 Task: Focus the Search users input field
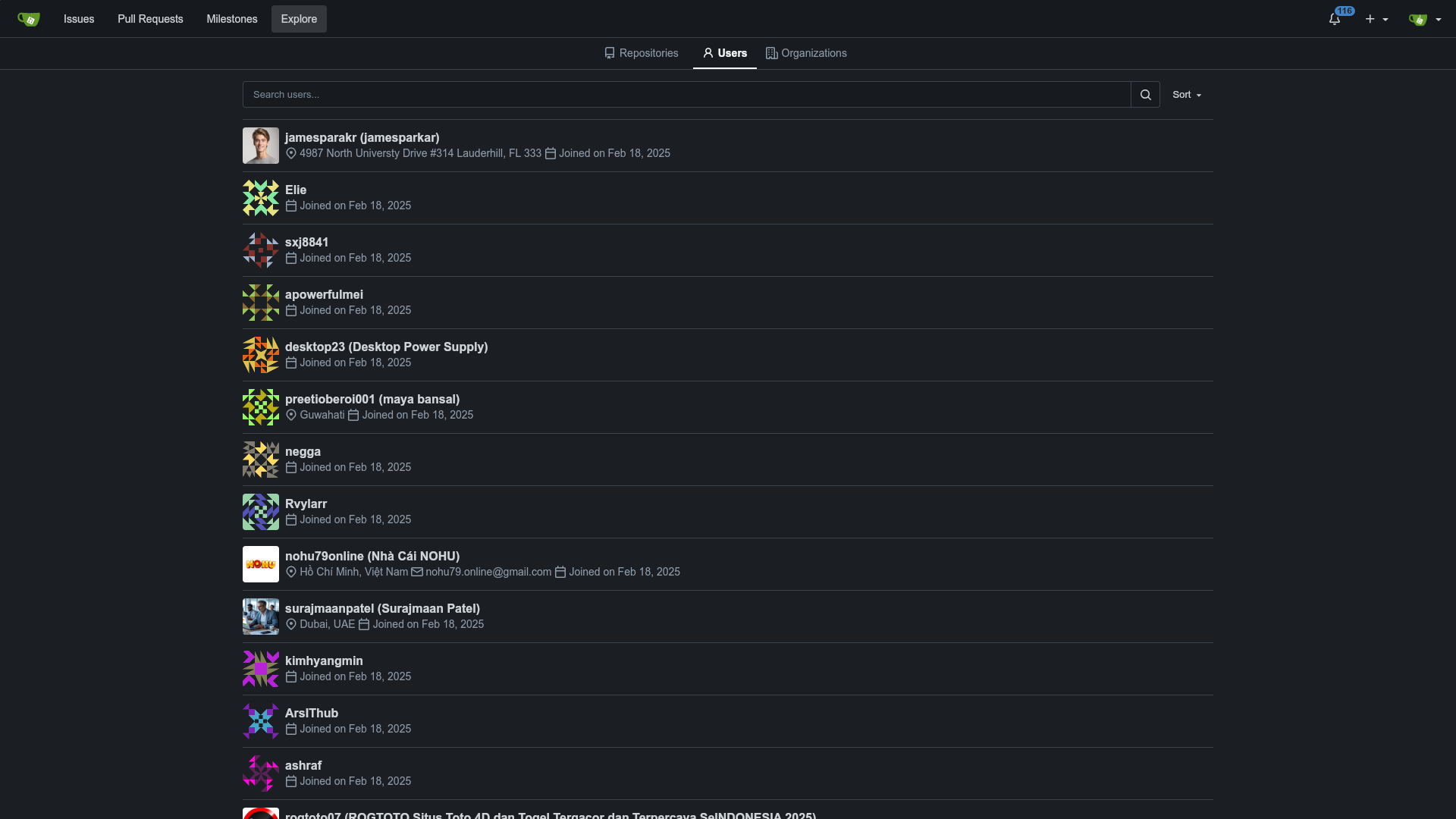coord(686,95)
